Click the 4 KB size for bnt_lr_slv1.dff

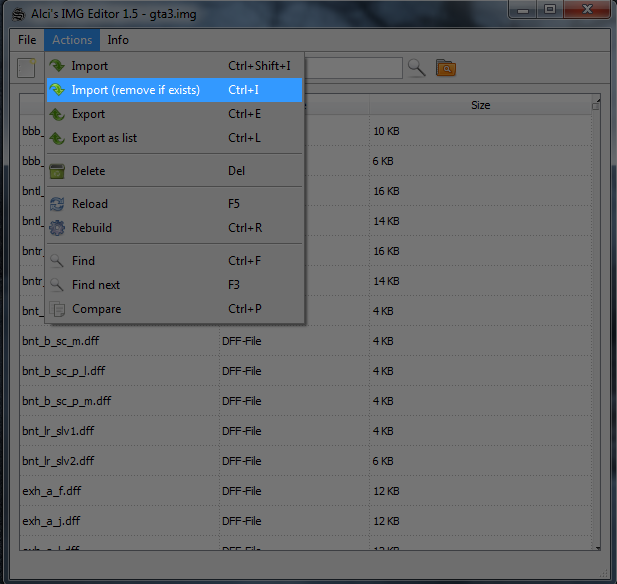[383, 431]
